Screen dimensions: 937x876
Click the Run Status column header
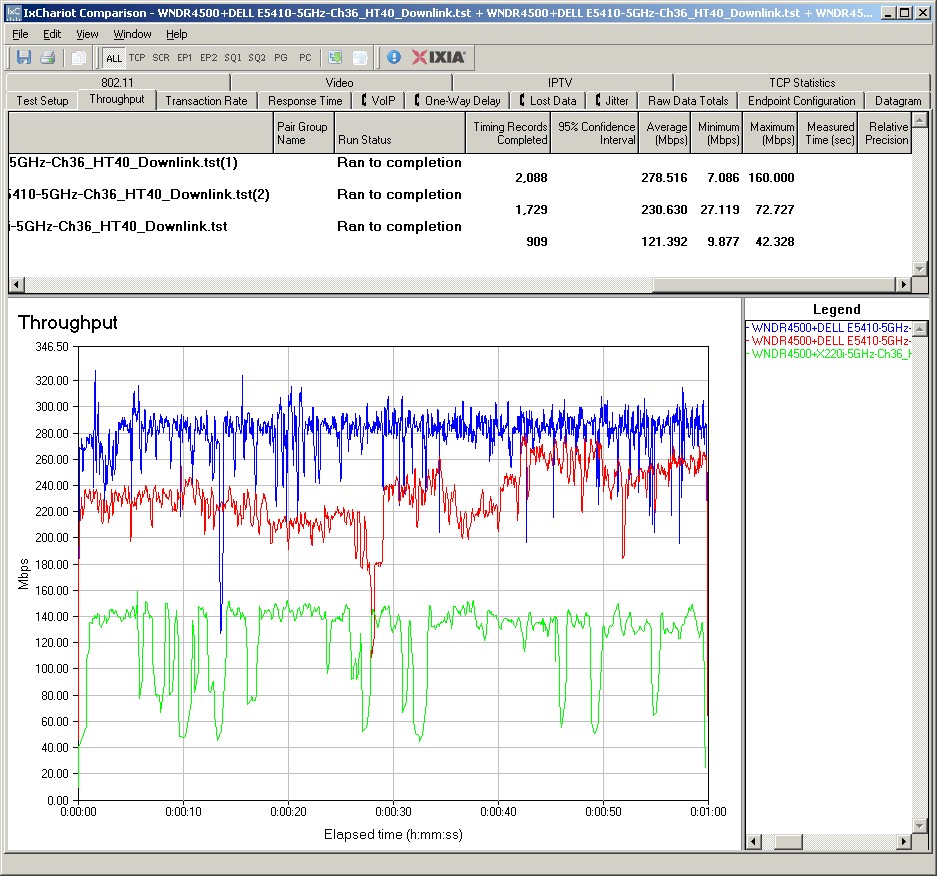coord(399,133)
